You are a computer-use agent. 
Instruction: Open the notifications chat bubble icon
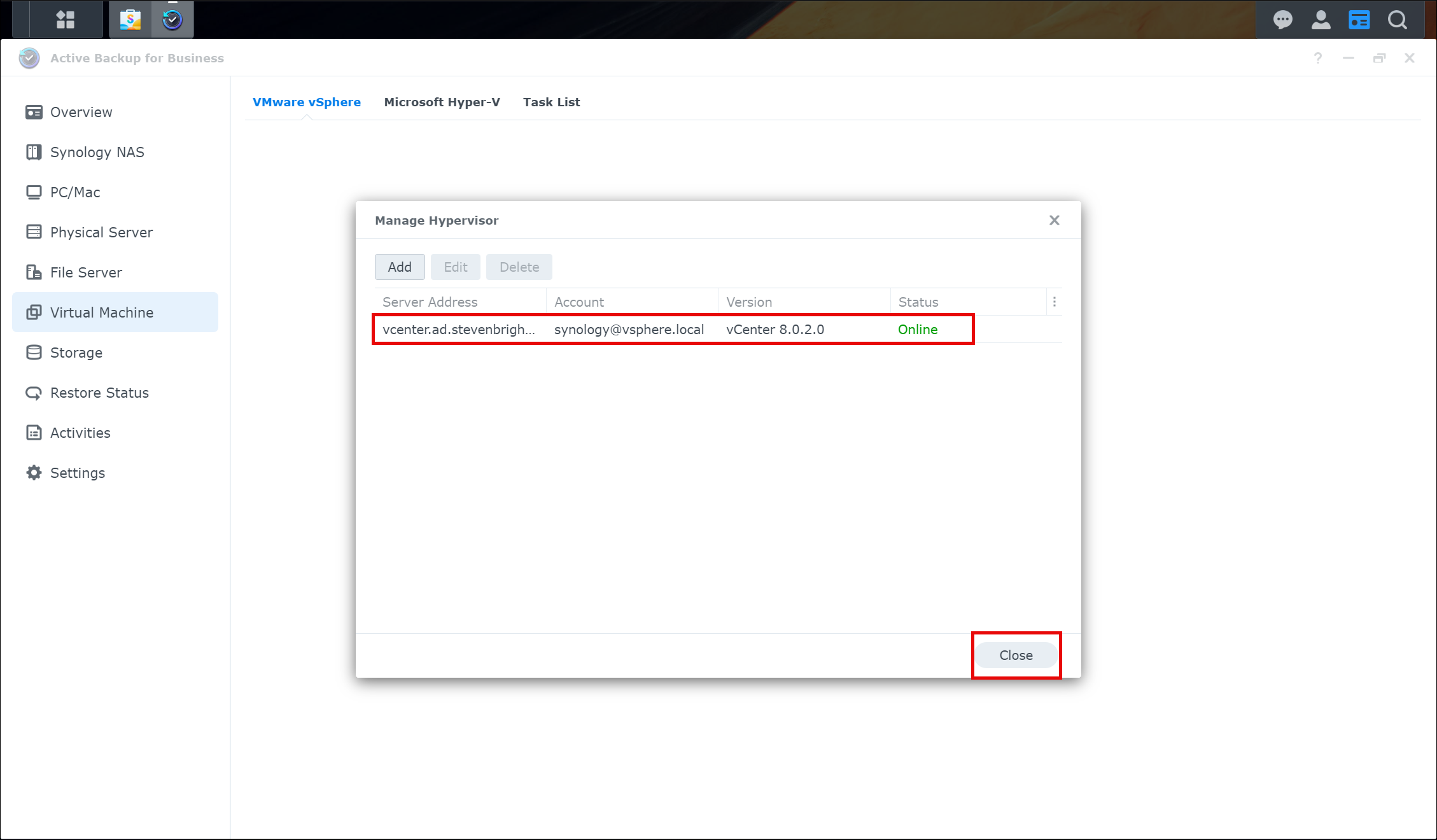click(x=1282, y=20)
